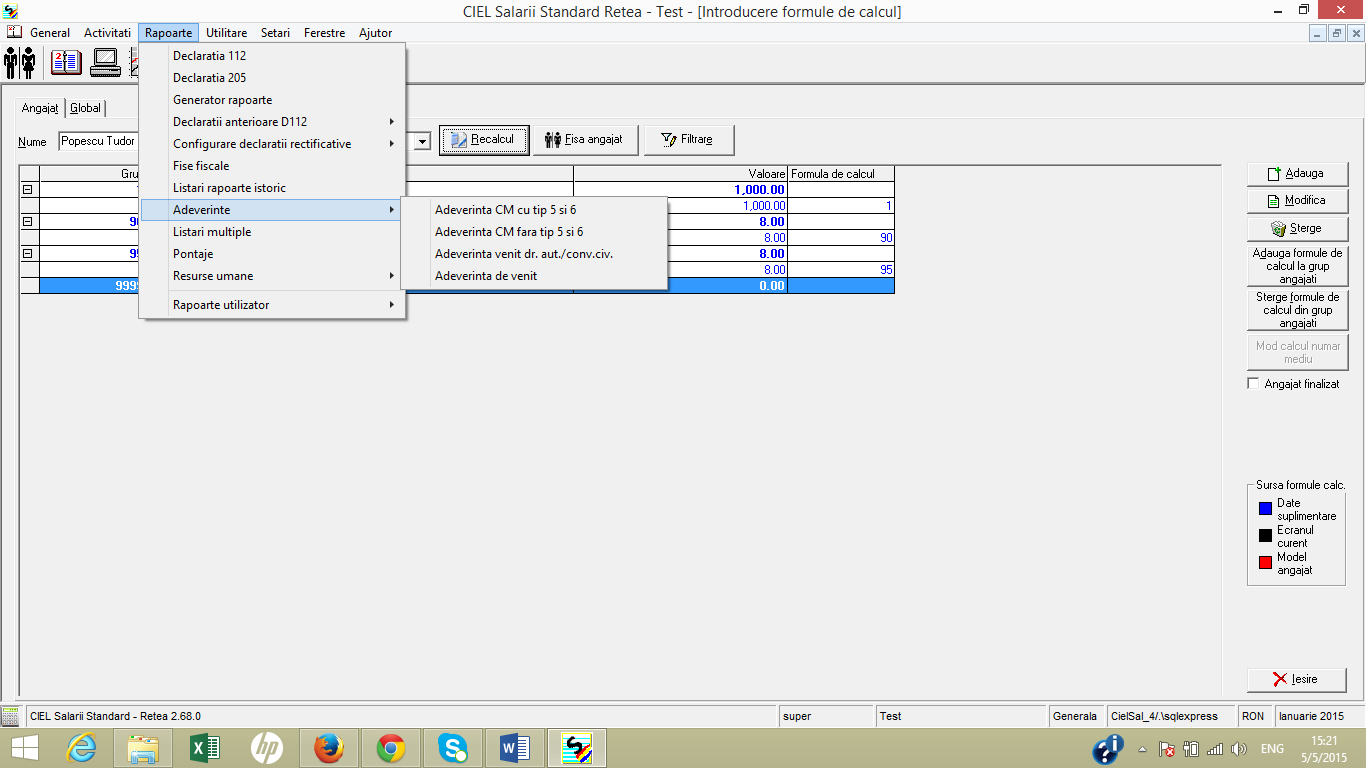Open Fisa angajat
The image size is (1366, 768).
pos(586,140)
